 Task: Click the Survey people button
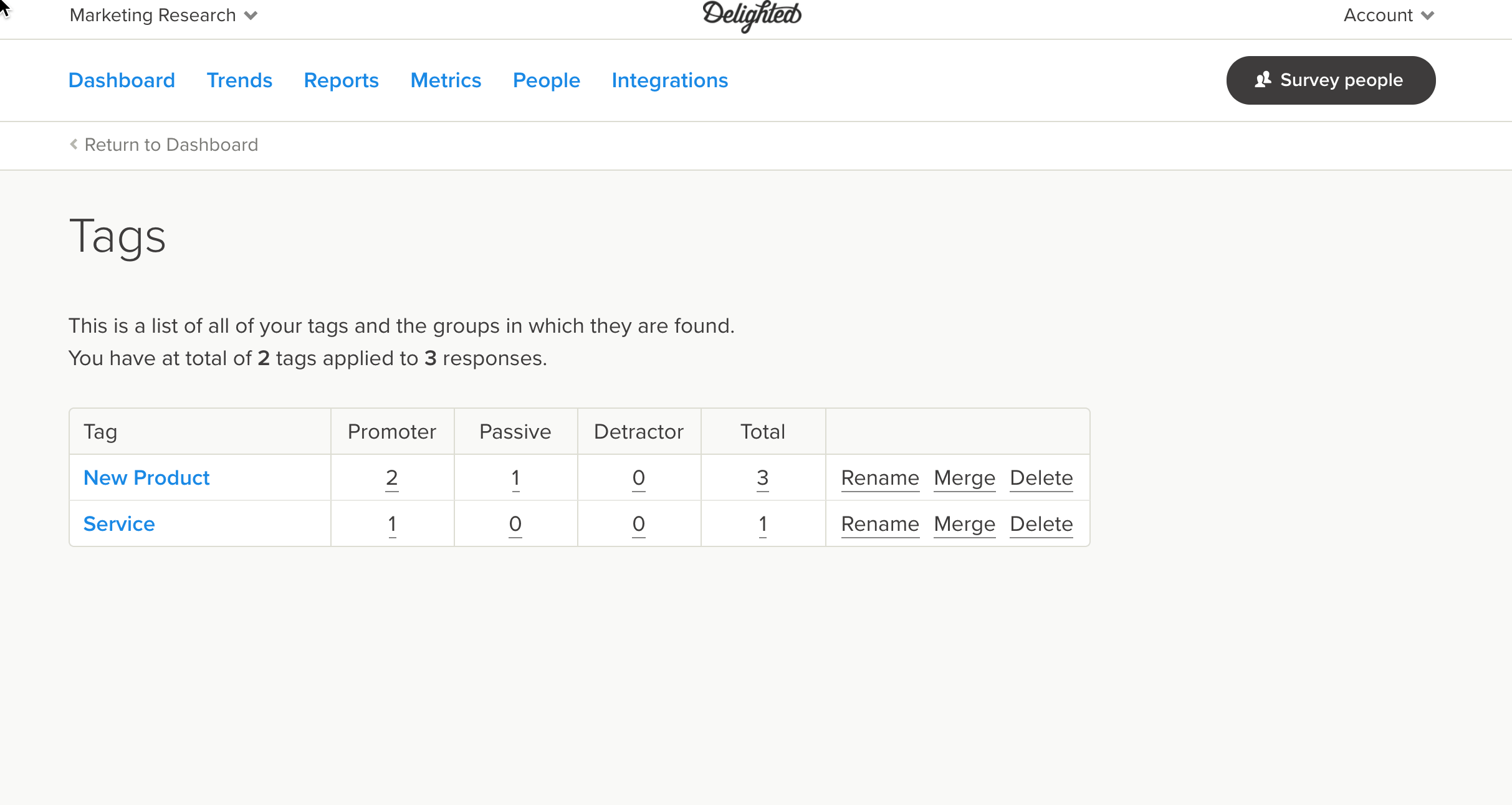pyautogui.click(x=1331, y=80)
